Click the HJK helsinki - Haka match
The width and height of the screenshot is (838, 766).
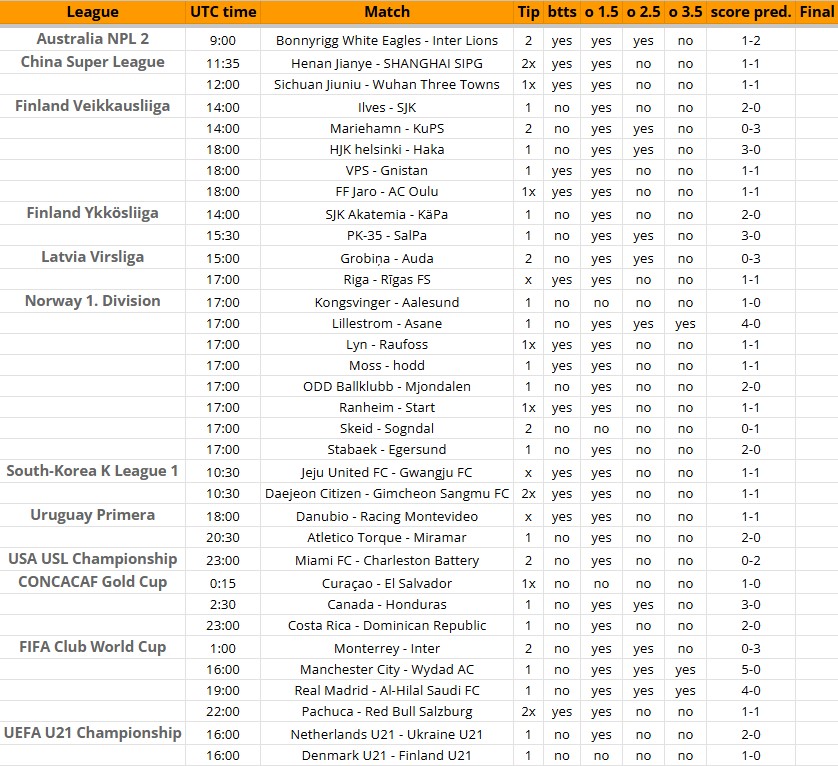pos(387,149)
